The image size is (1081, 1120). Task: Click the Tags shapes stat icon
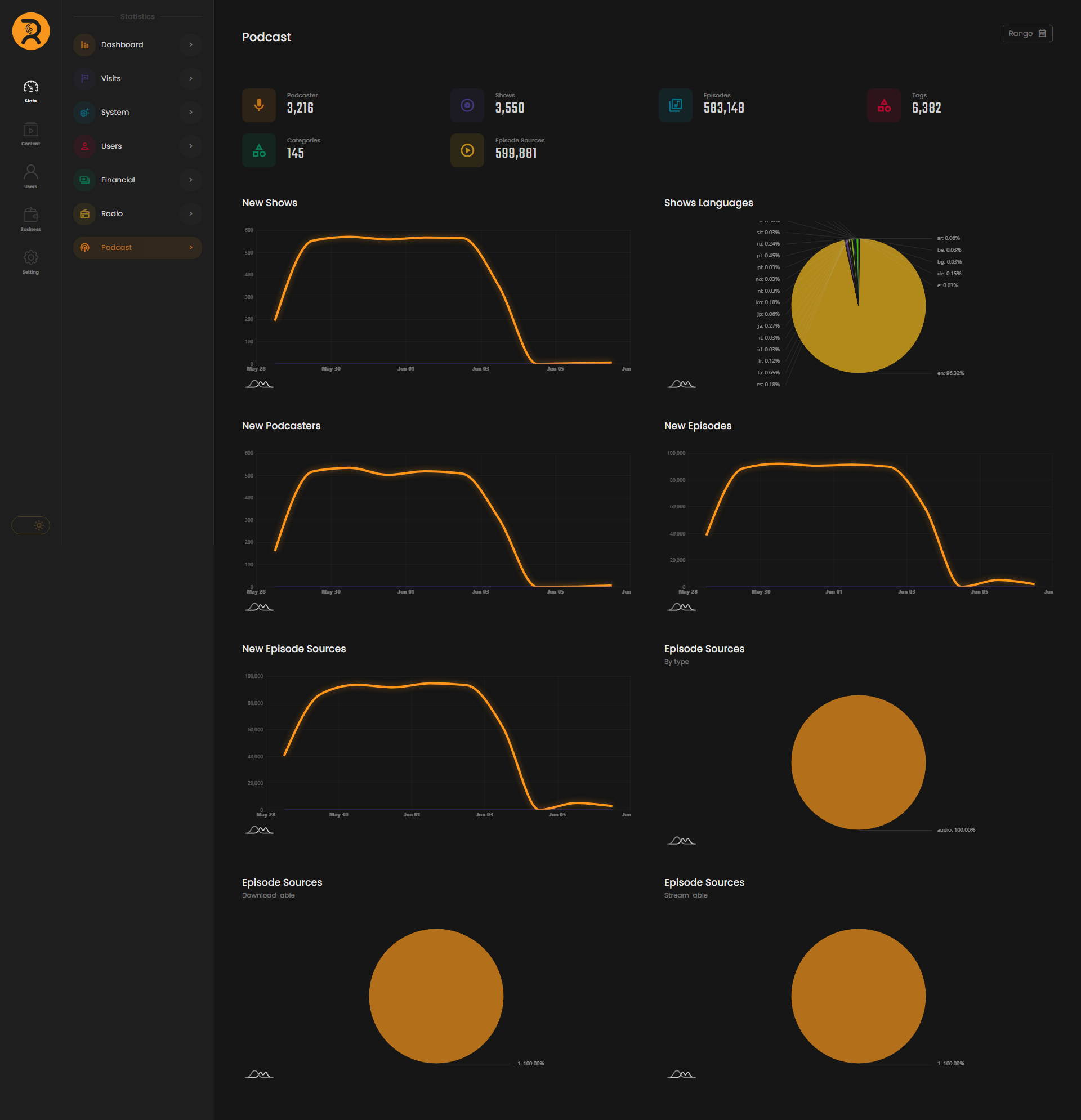pyautogui.click(x=883, y=105)
